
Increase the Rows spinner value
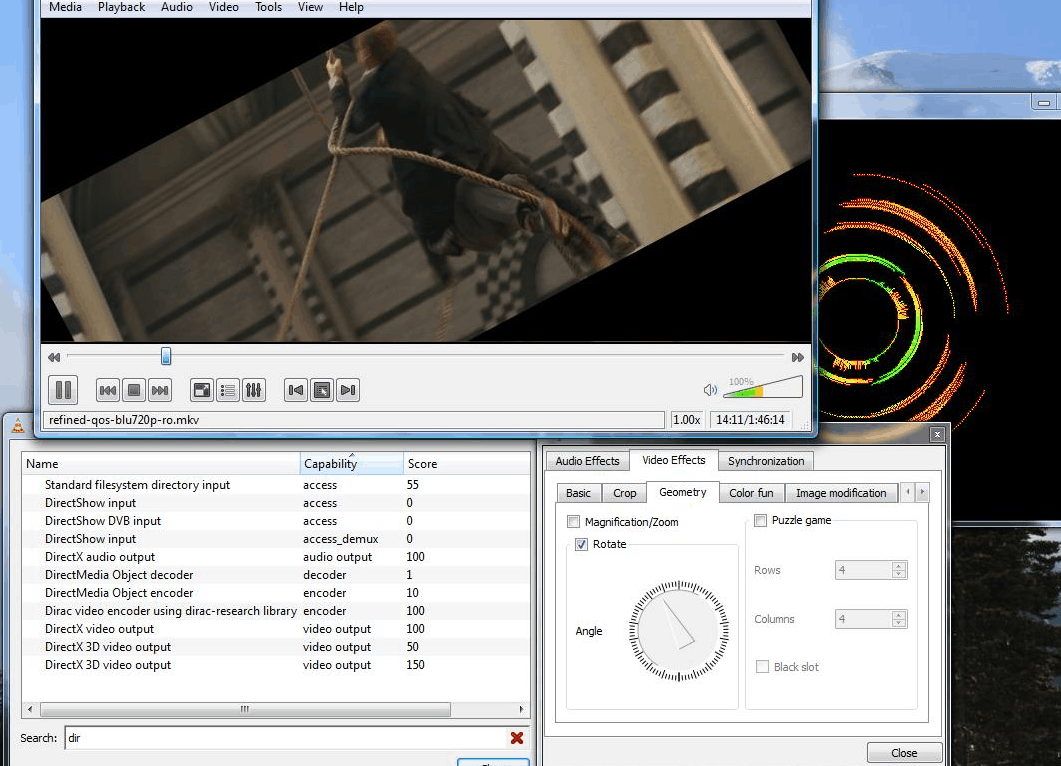point(898,566)
